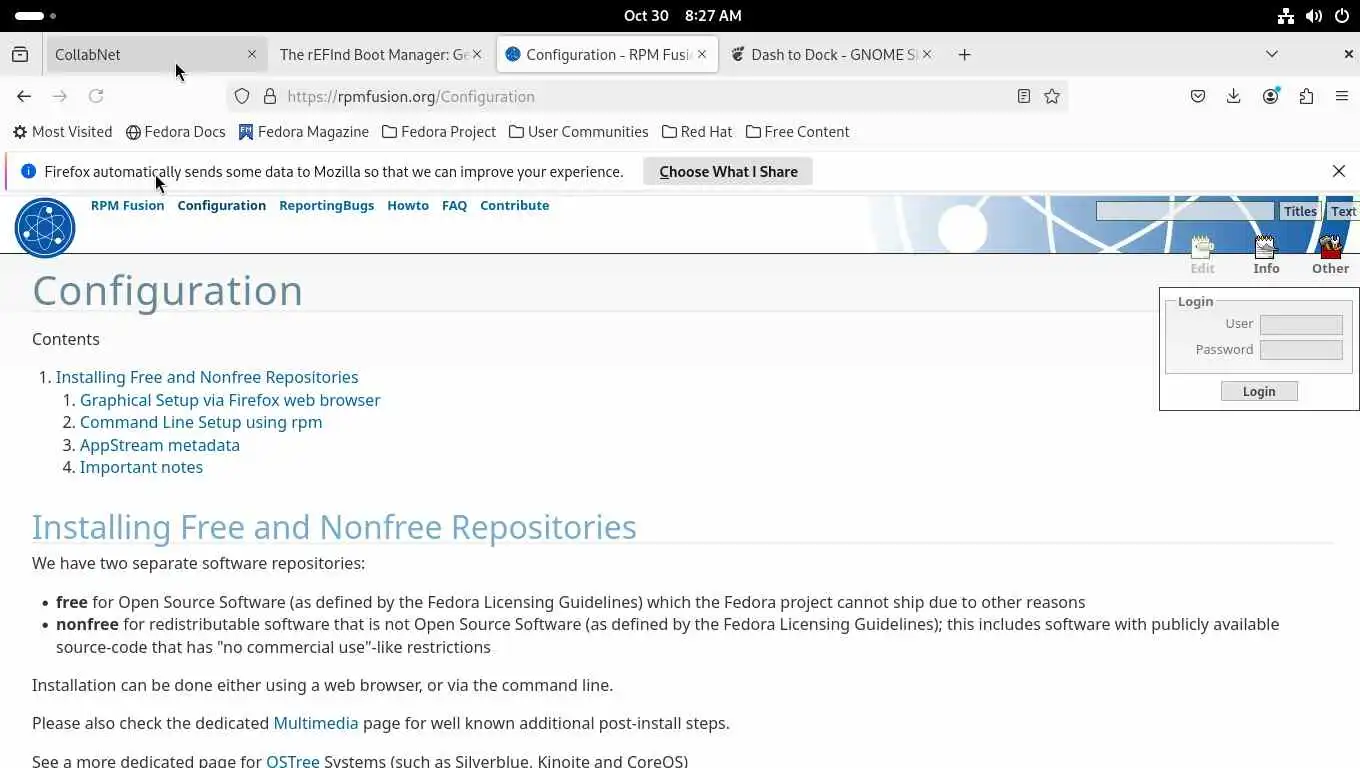Viewport: 1360px width, 768px height.
Task: Click the Titles search button
Action: point(1300,211)
